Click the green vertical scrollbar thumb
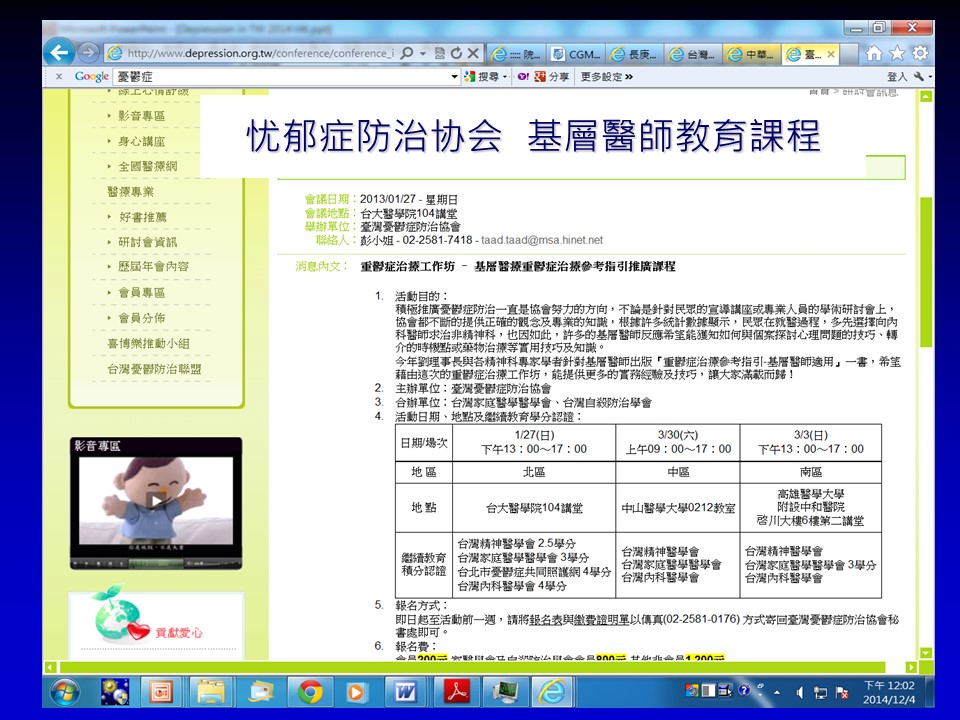This screenshot has height=720, width=960. point(926,272)
